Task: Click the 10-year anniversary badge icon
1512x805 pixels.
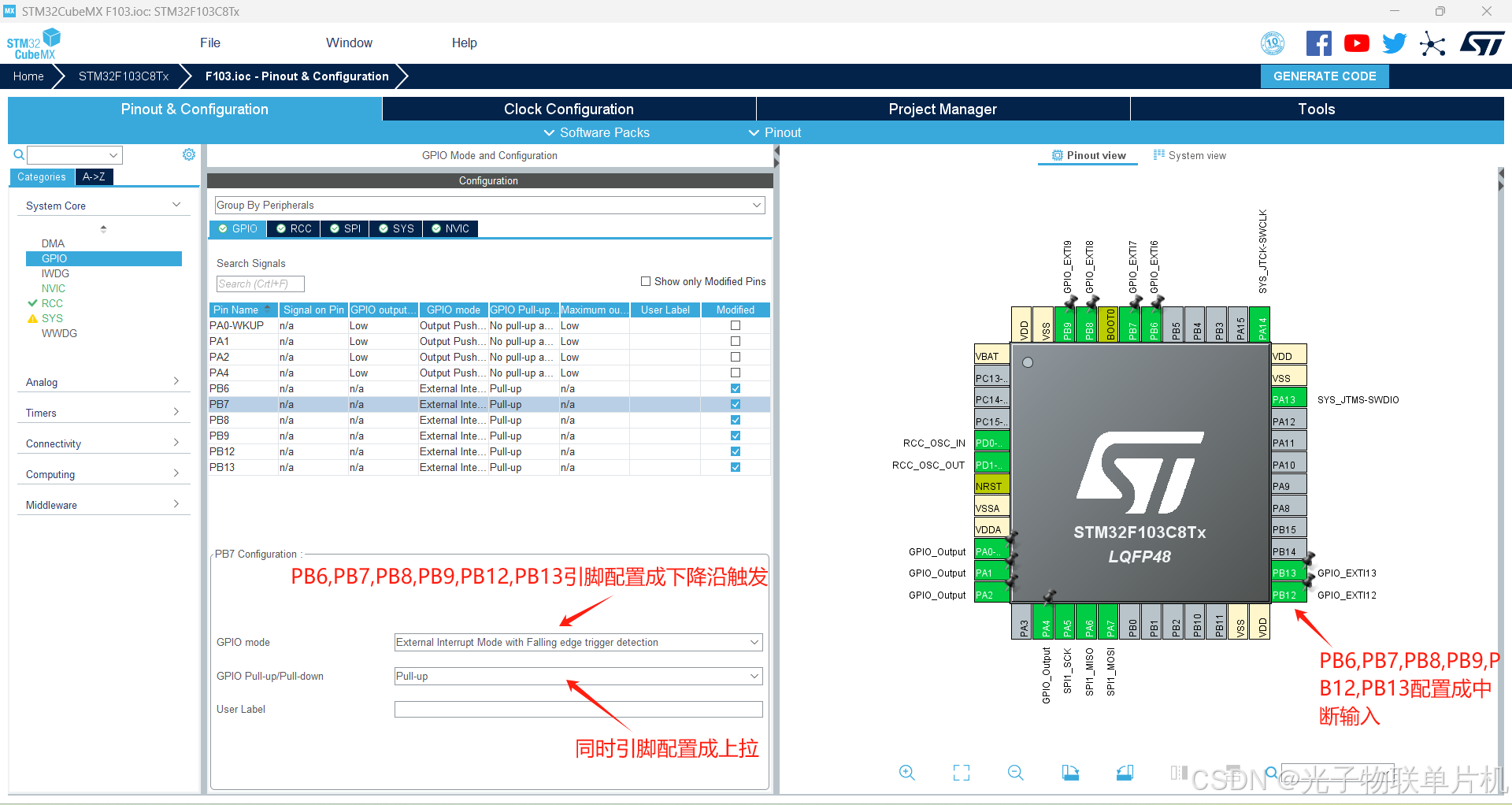Action: 1273,43
